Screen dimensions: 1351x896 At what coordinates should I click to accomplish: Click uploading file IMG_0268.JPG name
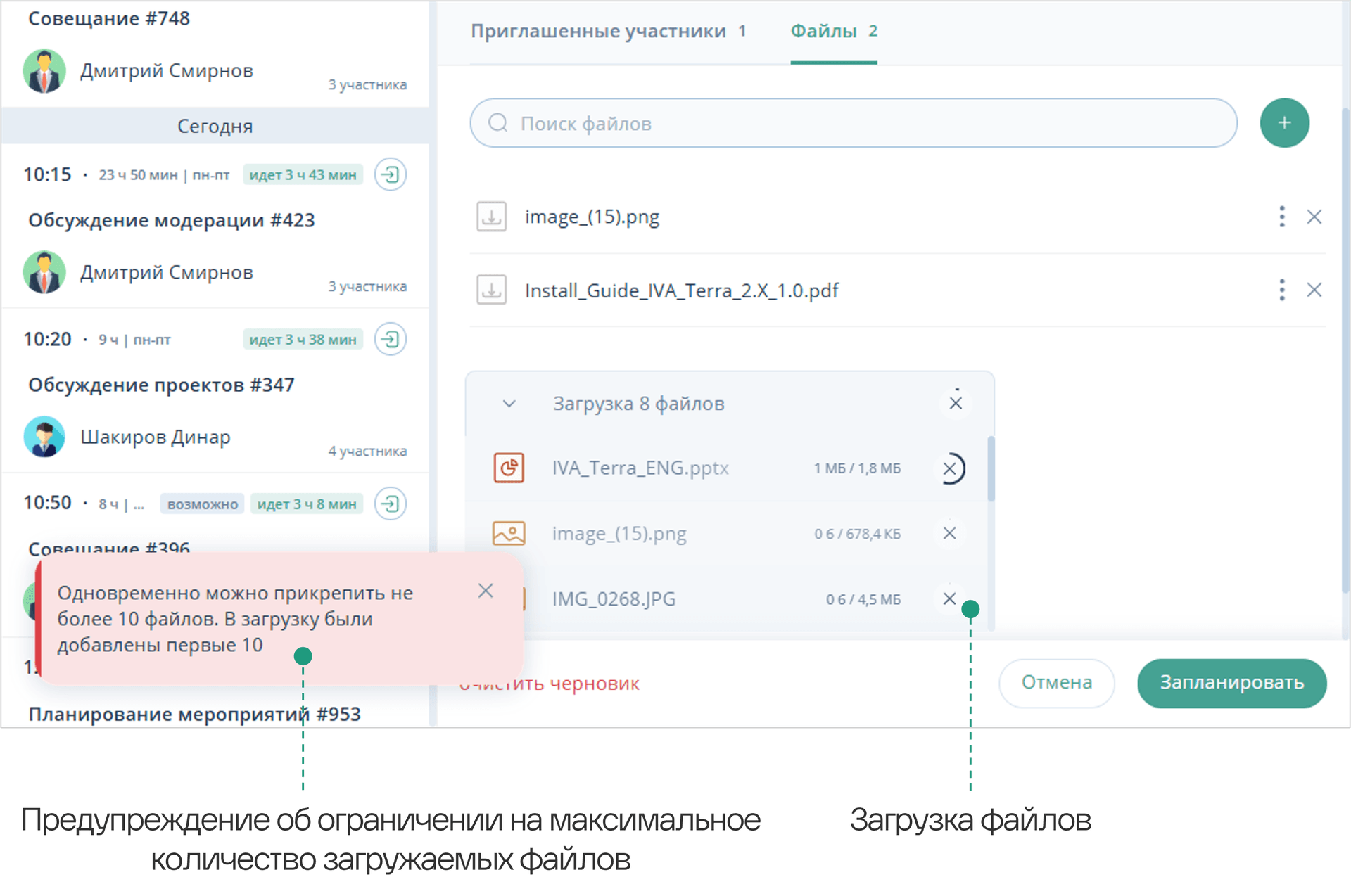coord(614,599)
